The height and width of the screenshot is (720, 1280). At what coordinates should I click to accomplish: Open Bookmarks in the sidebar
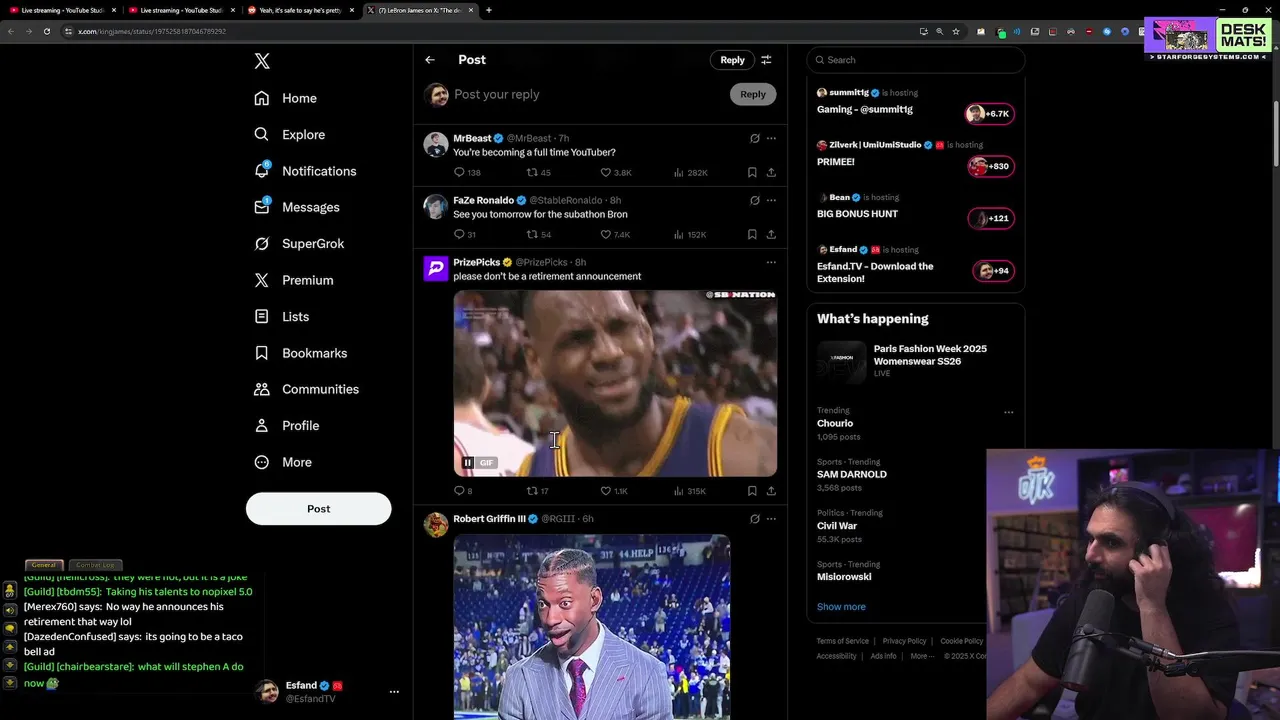click(300, 353)
